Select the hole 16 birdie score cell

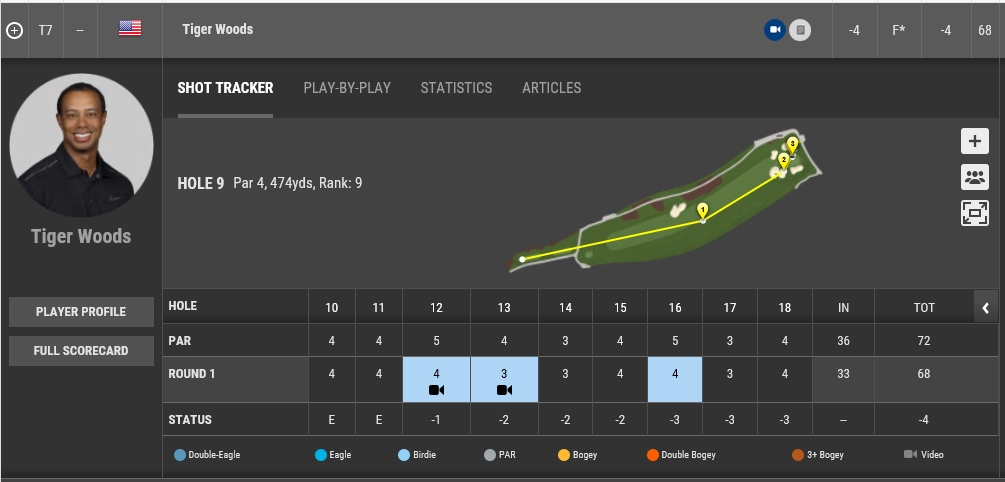(x=675, y=374)
